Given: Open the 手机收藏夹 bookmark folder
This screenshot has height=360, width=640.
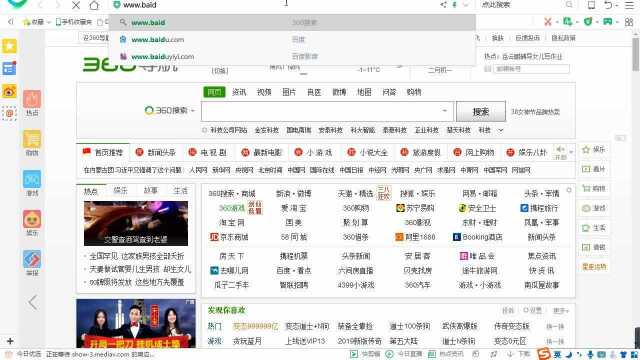Looking at the screenshot, I should coord(74,22).
